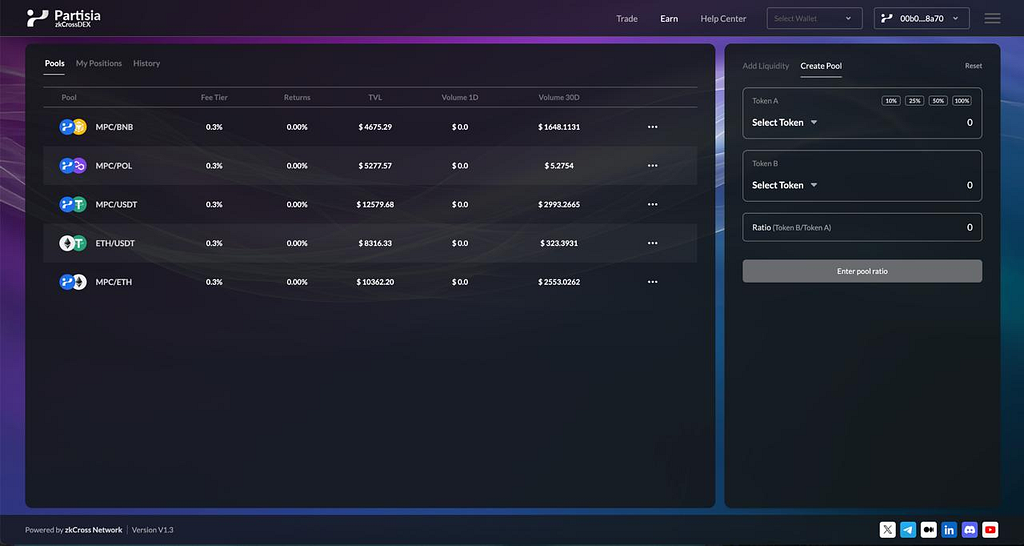Image resolution: width=1024 pixels, height=546 pixels.
Task: Click the MPC/POL pool token icons
Action: pos(73,166)
